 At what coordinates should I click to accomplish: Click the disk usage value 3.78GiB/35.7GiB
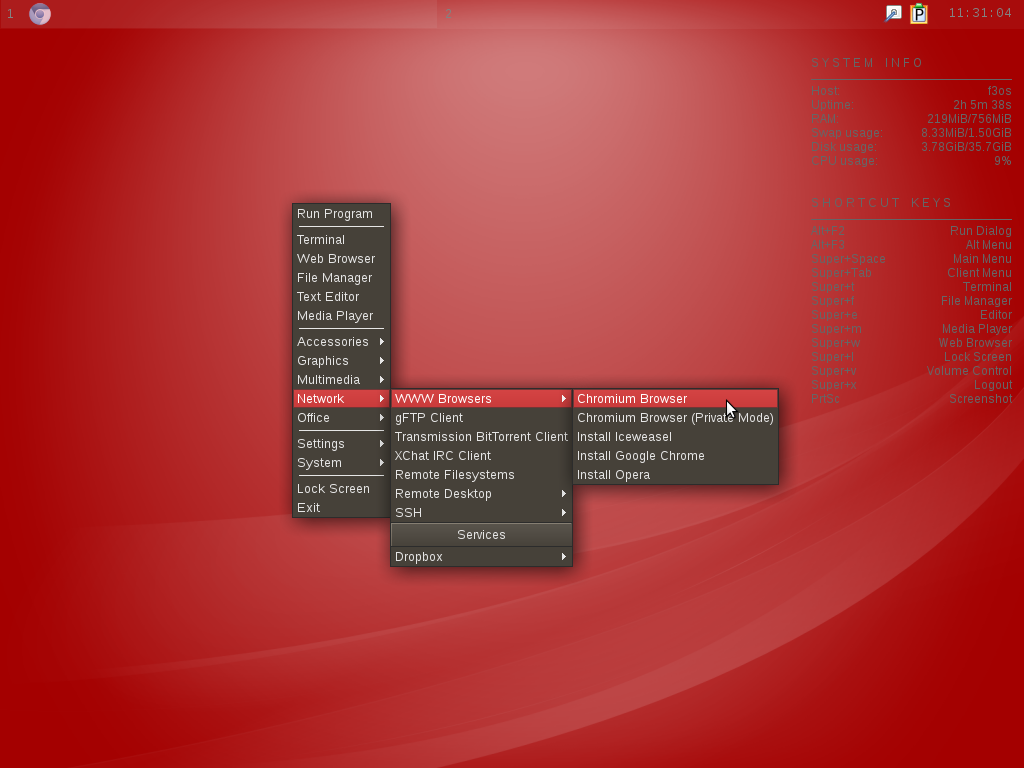966,147
